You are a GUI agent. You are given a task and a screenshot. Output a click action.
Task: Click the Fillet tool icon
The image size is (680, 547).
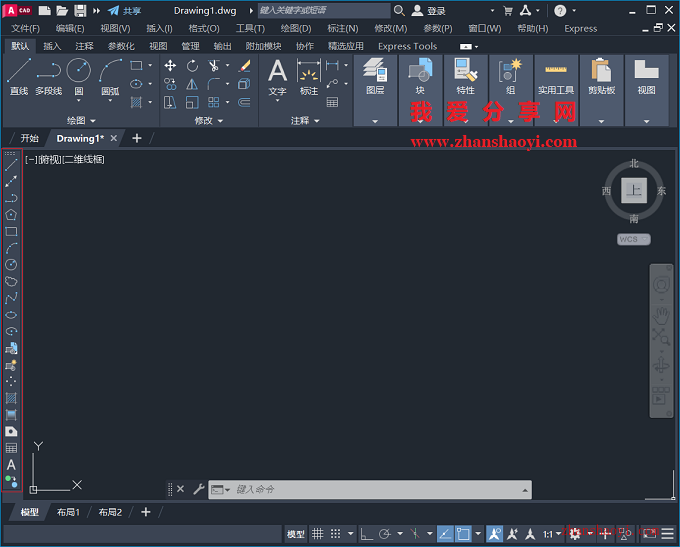coord(213,84)
